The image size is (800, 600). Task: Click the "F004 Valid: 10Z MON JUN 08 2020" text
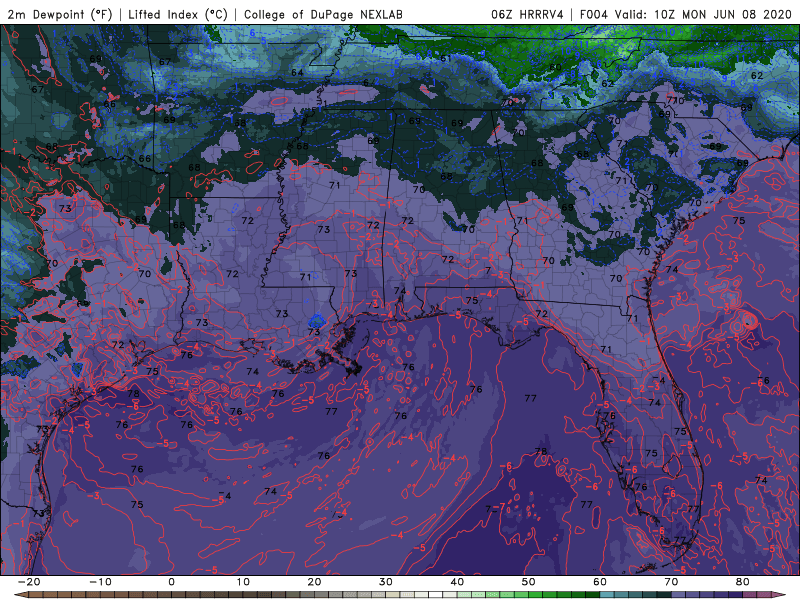[x=685, y=15]
